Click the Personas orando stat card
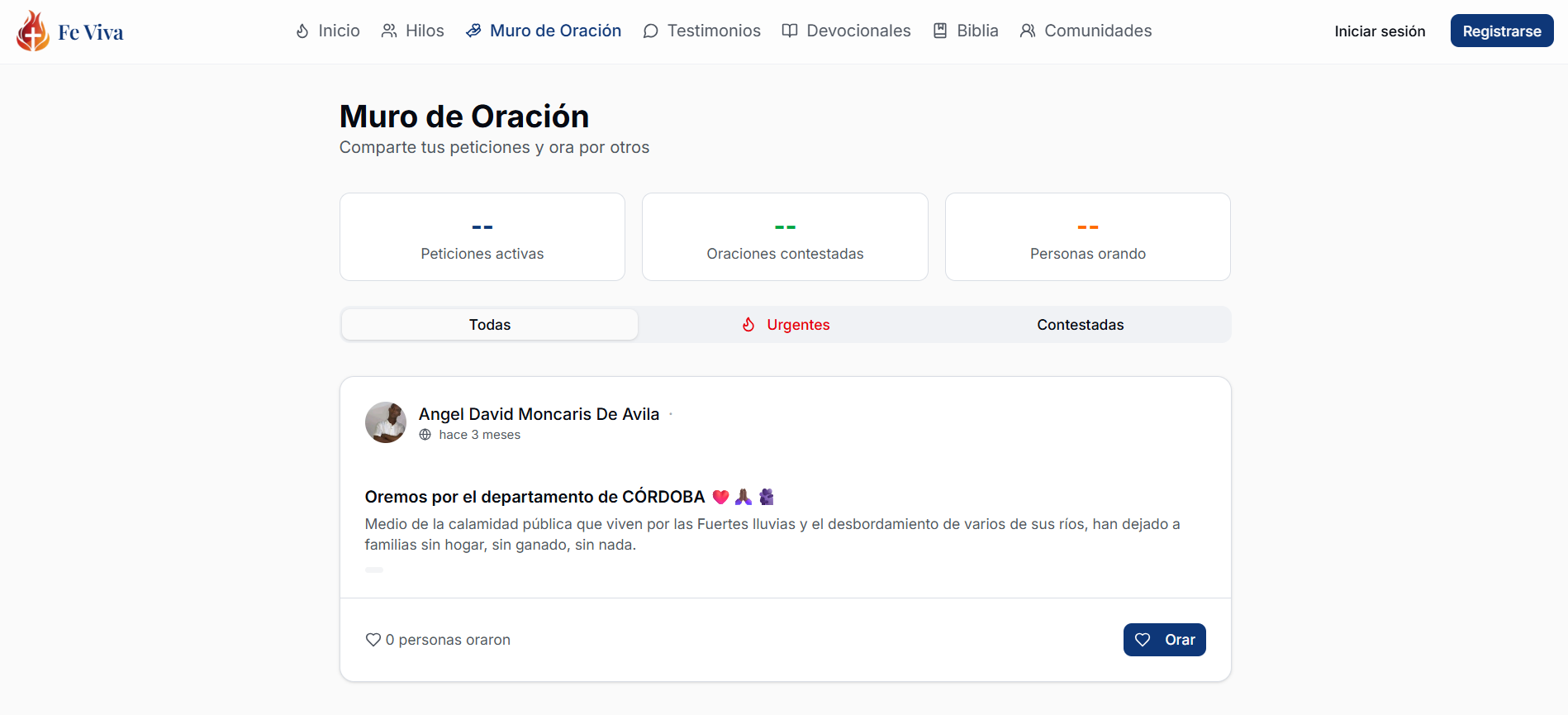The width and height of the screenshot is (1568, 715). point(1088,236)
